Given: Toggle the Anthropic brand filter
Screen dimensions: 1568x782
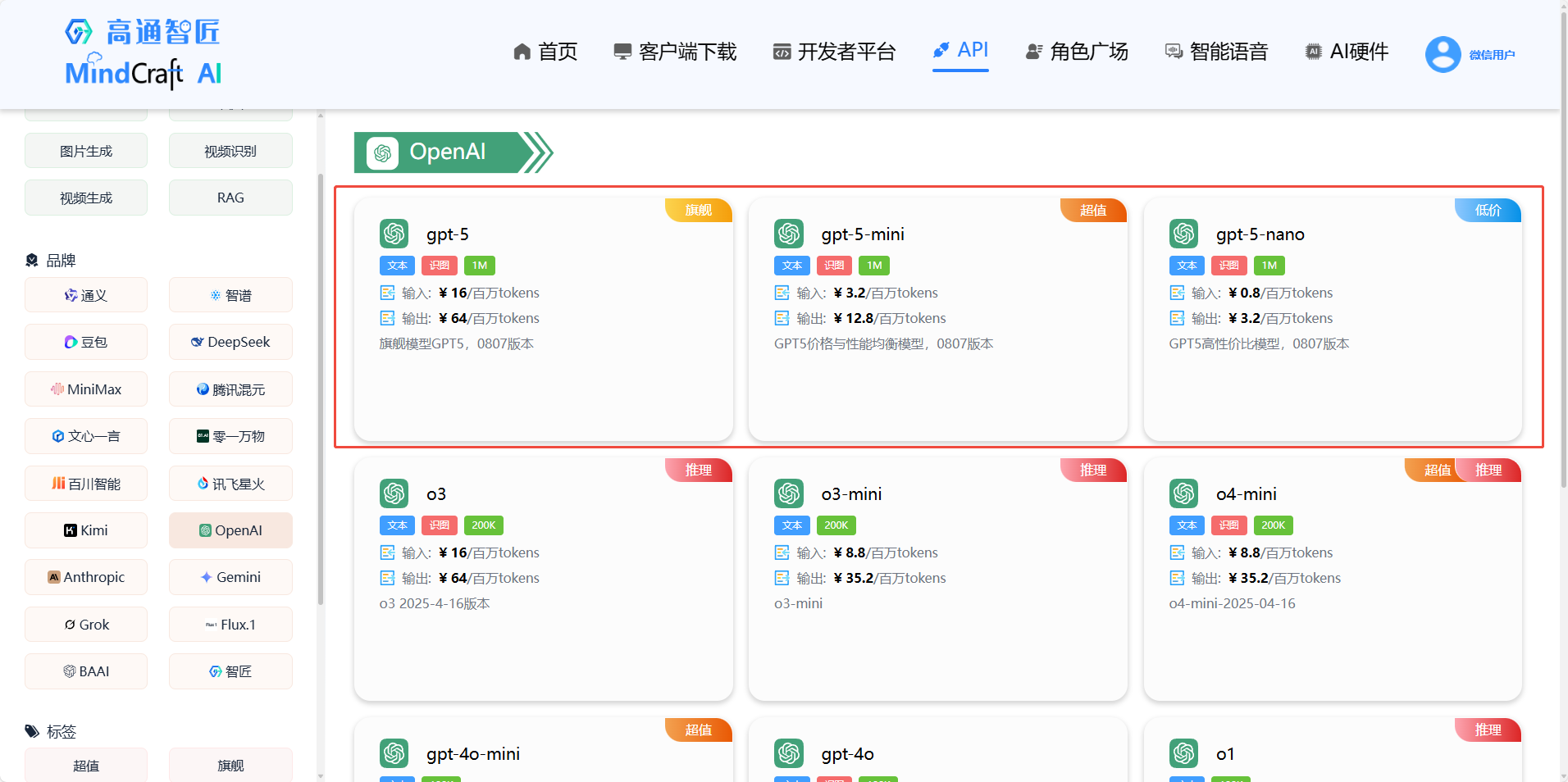Looking at the screenshot, I should tap(86, 577).
